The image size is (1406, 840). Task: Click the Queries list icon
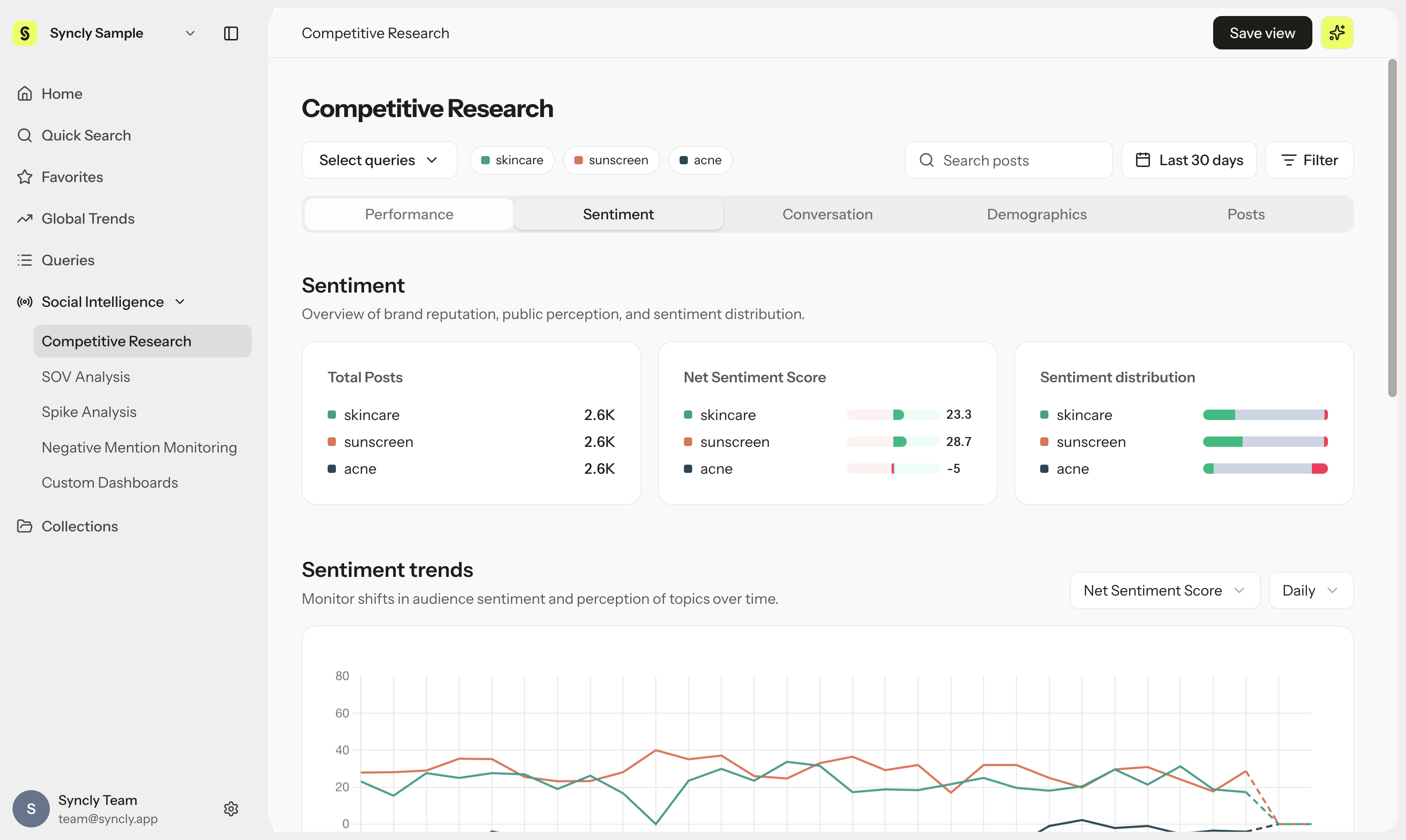tap(24, 260)
